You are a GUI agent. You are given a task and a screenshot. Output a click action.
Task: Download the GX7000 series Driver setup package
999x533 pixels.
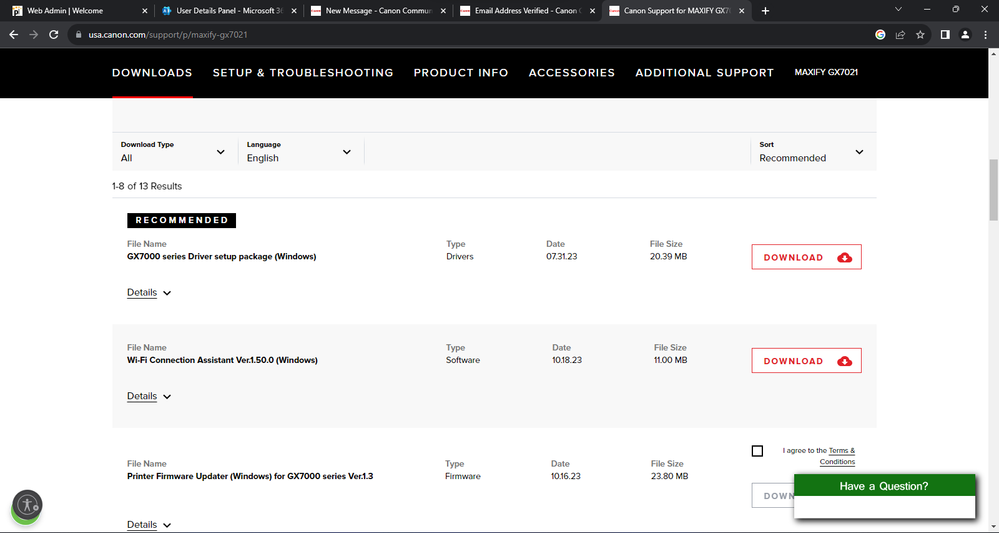pos(806,257)
